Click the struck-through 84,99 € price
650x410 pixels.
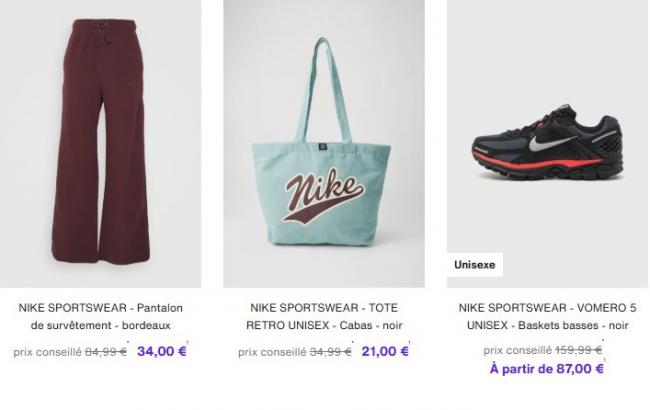(x=106, y=351)
